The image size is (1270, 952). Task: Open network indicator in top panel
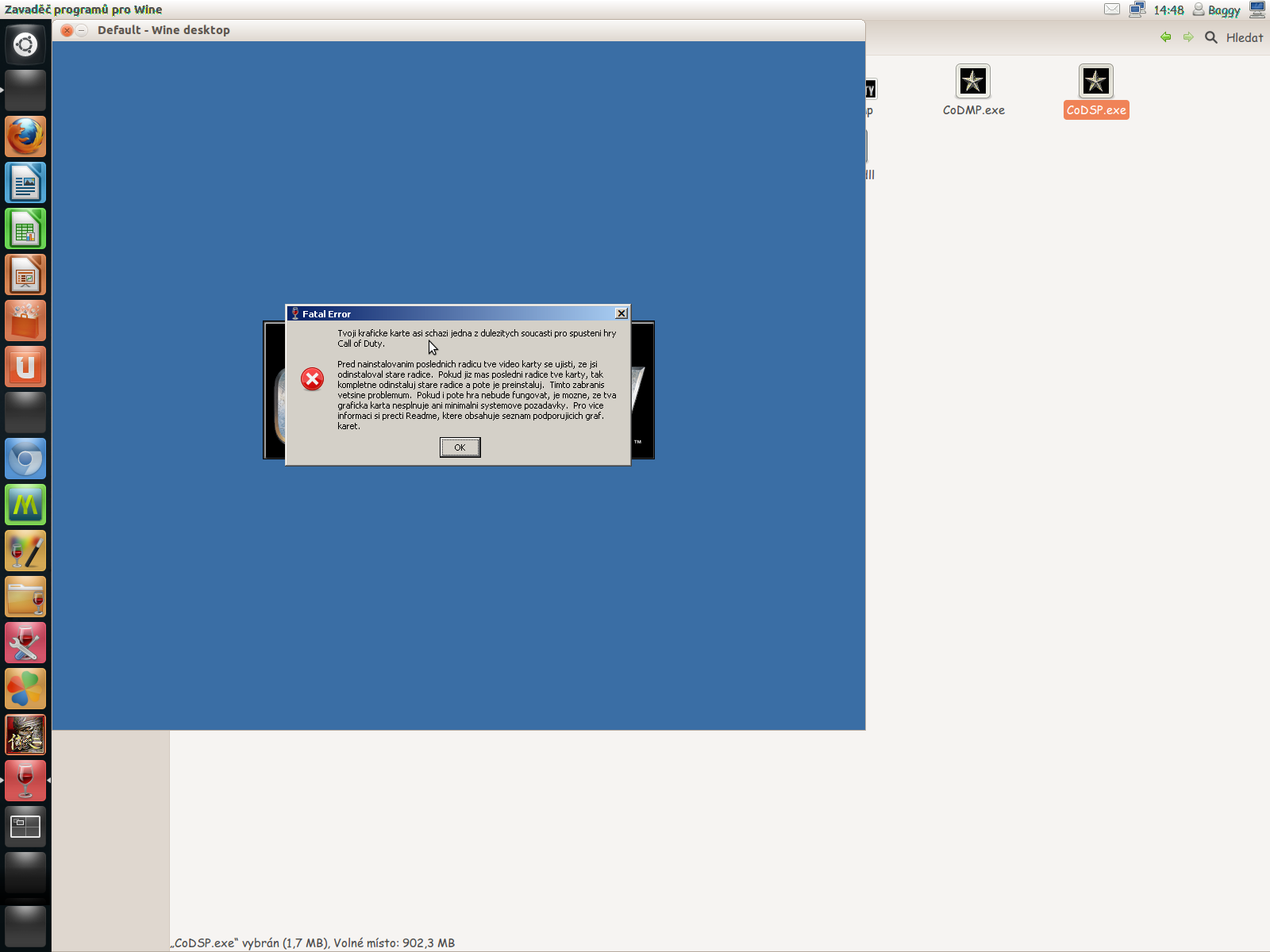coord(1137,10)
